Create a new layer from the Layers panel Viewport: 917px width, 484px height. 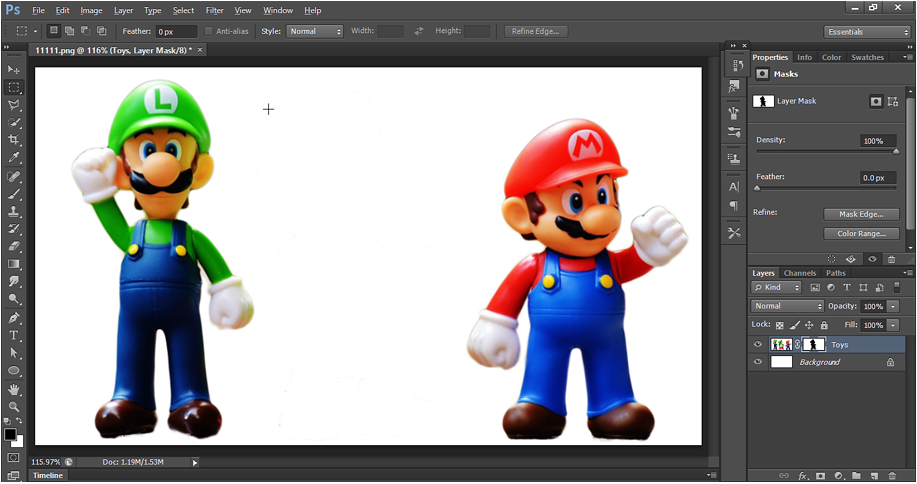click(874, 476)
